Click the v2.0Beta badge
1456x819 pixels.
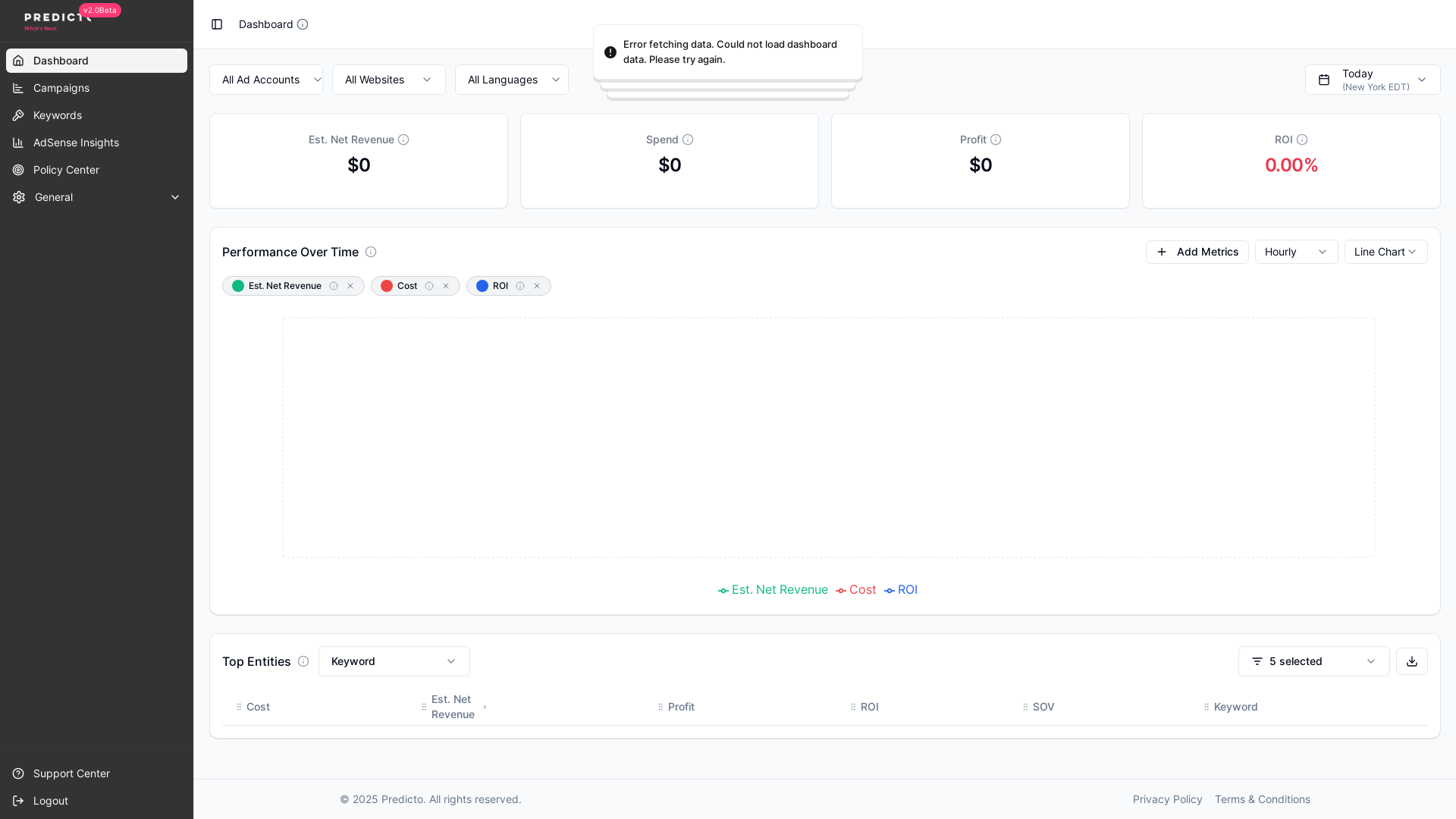point(100,10)
